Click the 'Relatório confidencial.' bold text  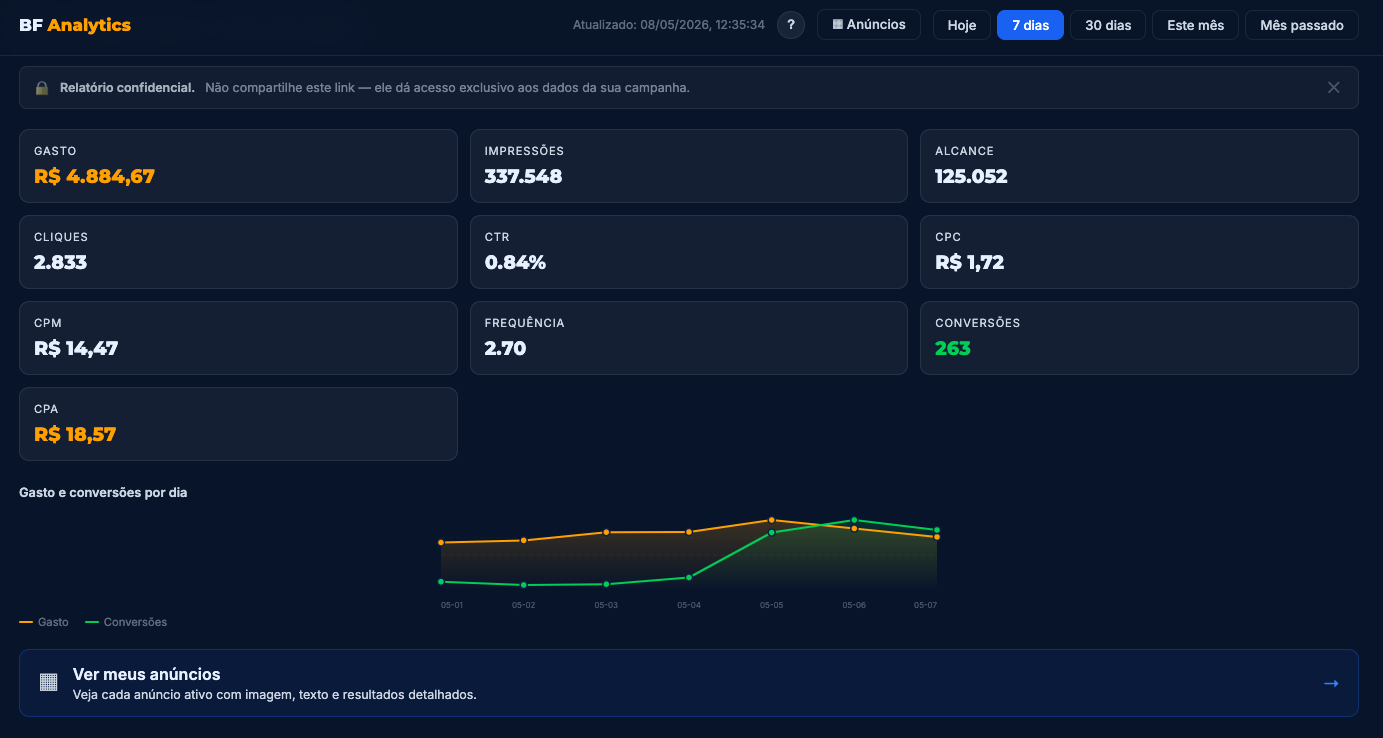pos(127,88)
